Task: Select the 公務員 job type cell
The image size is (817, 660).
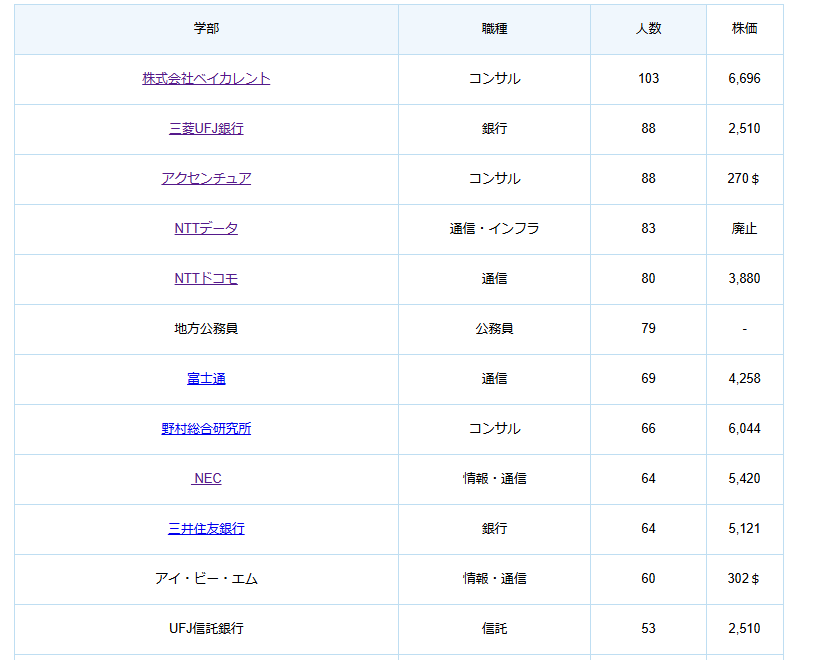Action: [494, 329]
